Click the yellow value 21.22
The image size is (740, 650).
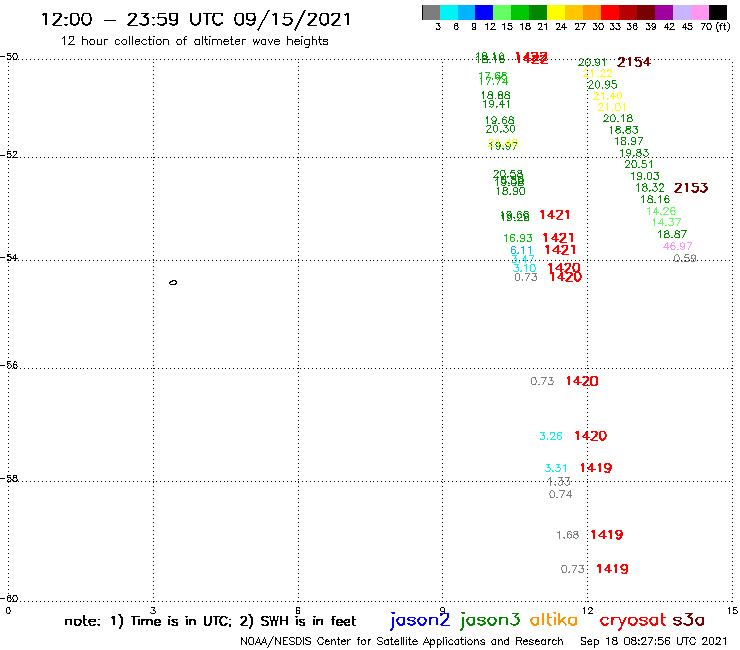[x=597, y=73]
